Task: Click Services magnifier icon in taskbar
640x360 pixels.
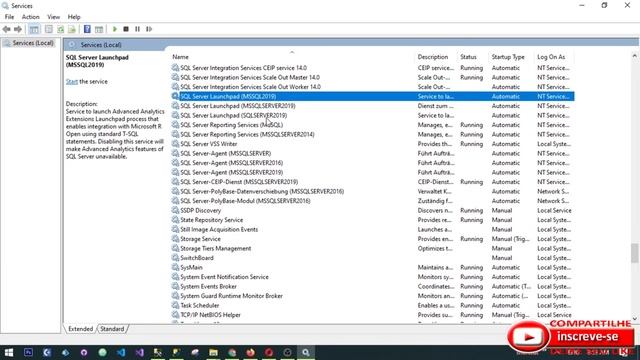Action: (306, 352)
